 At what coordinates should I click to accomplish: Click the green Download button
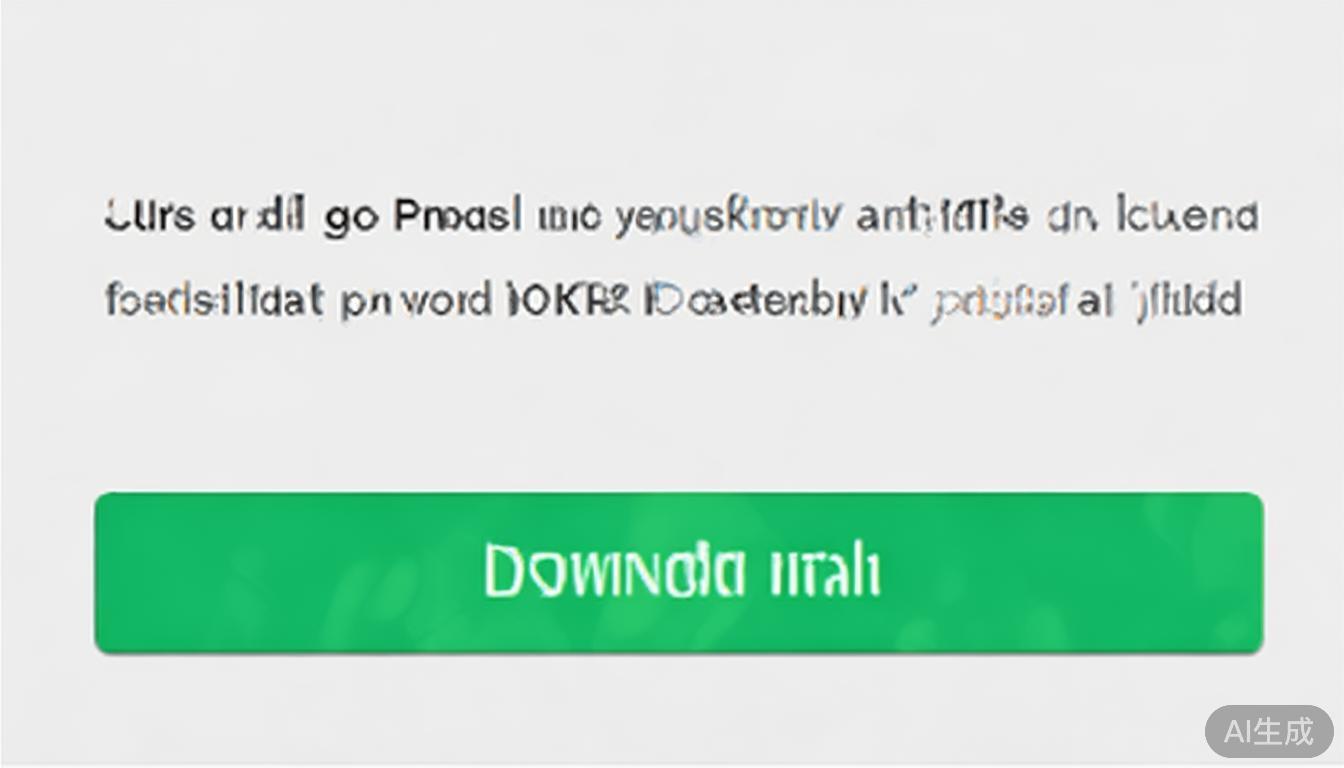coord(679,572)
